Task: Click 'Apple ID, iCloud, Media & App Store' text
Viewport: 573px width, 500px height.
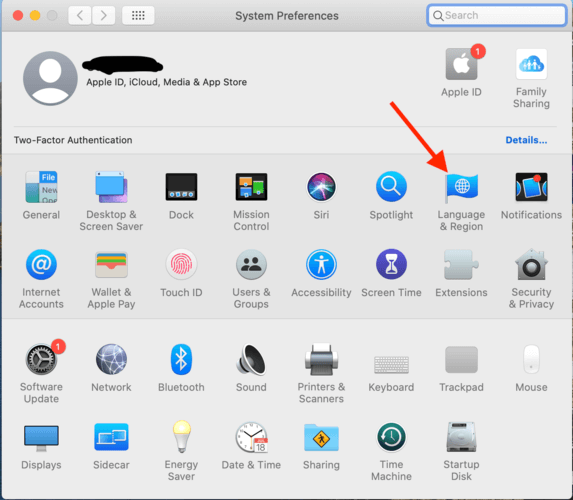Action: click(x=167, y=82)
